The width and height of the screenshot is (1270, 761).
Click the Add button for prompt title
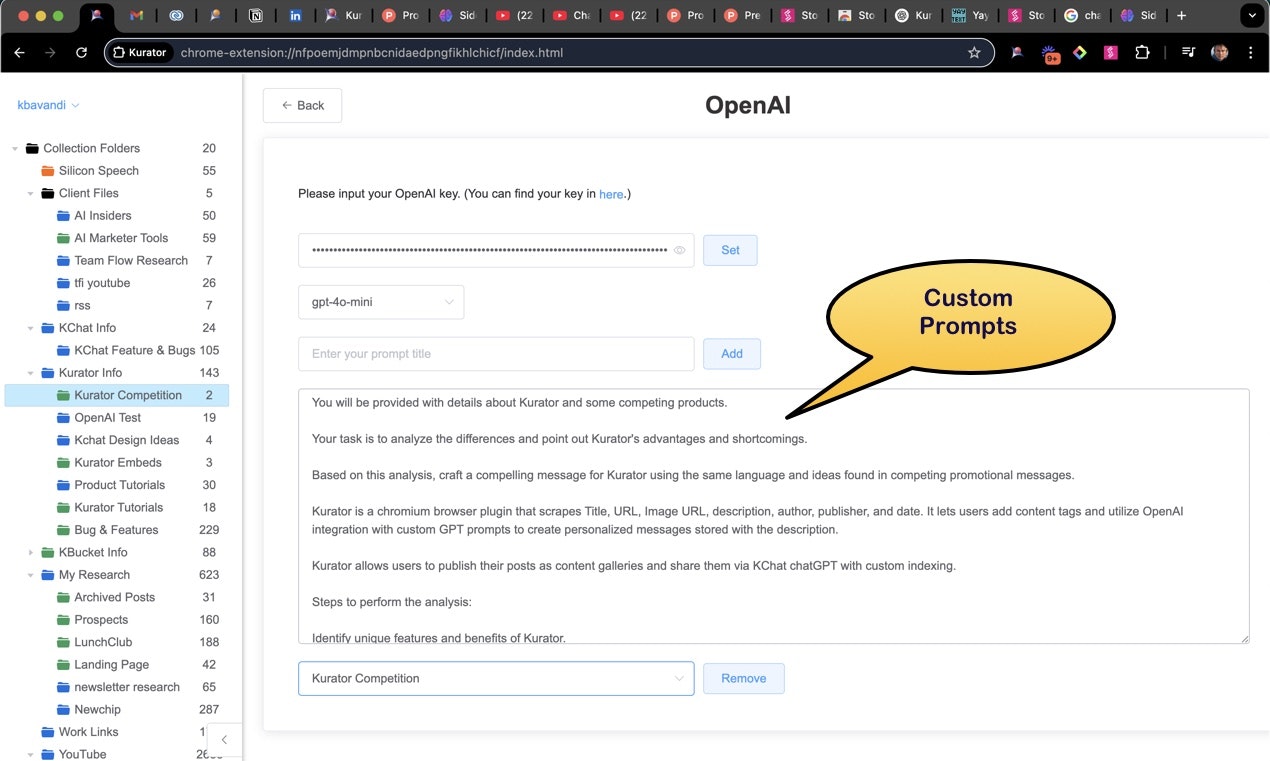pyautogui.click(x=732, y=353)
